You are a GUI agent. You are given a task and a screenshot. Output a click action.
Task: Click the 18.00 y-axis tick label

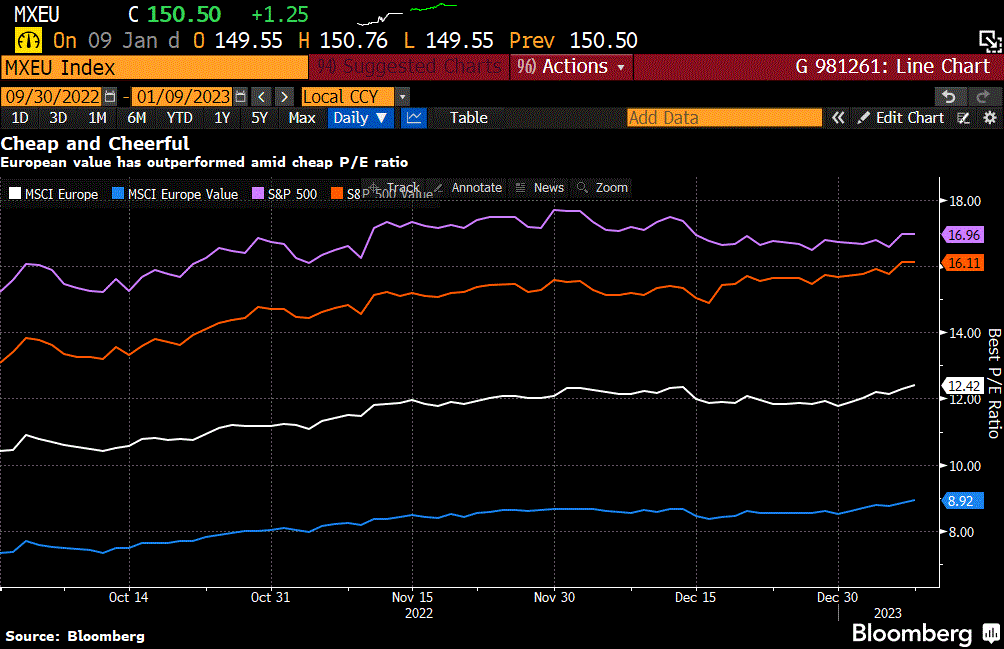pyautogui.click(x=965, y=201)
